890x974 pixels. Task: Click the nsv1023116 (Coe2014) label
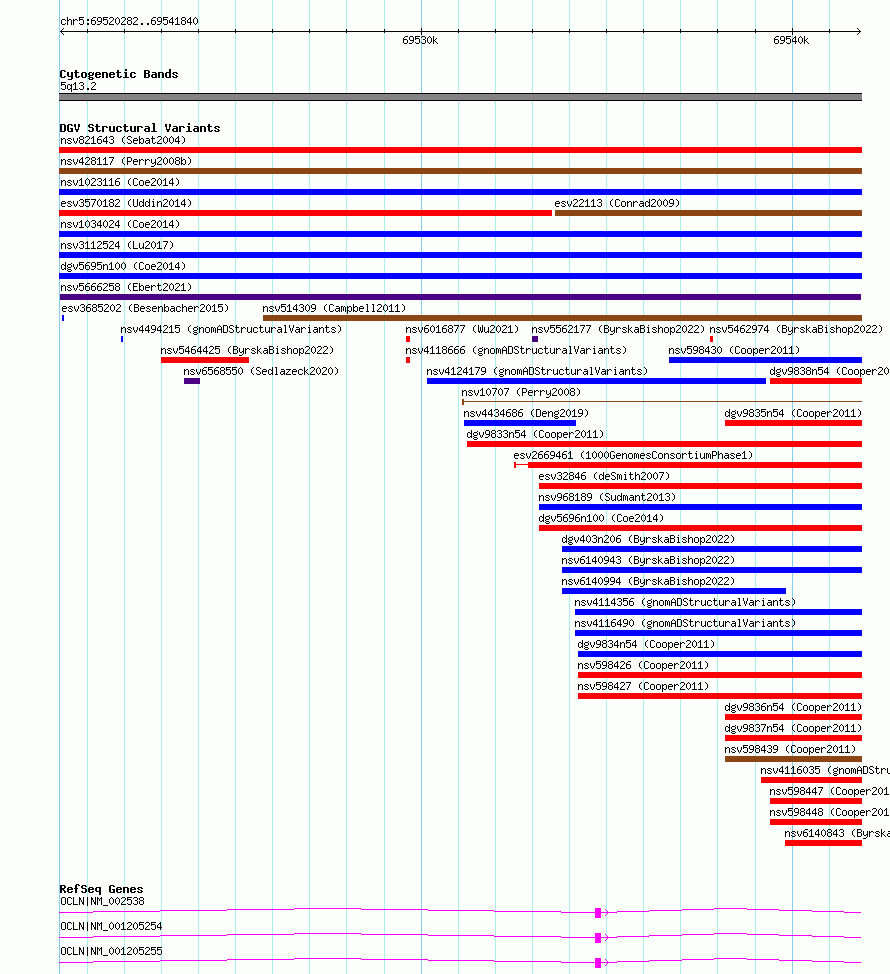120,183
